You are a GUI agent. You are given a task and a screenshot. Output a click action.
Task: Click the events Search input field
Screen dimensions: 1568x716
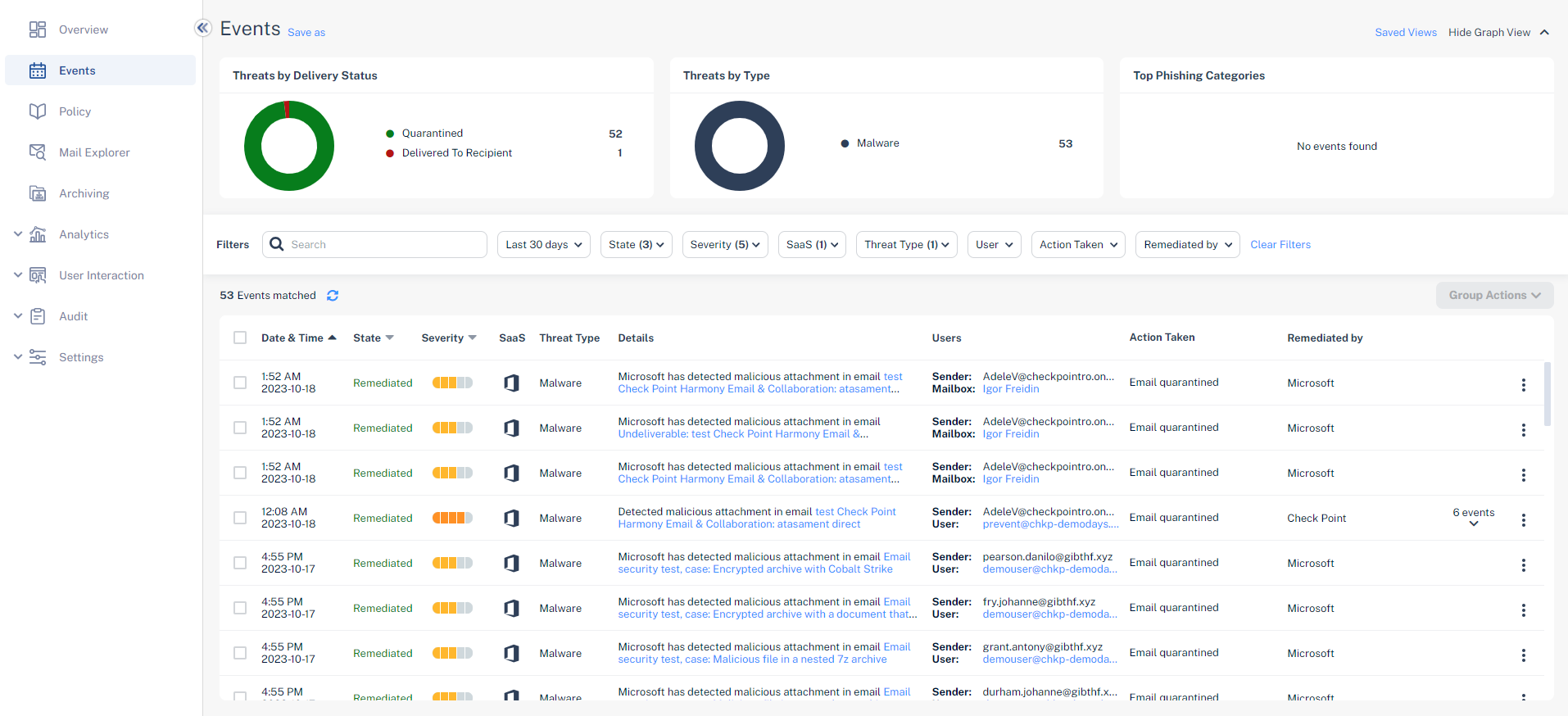[374, 244]
